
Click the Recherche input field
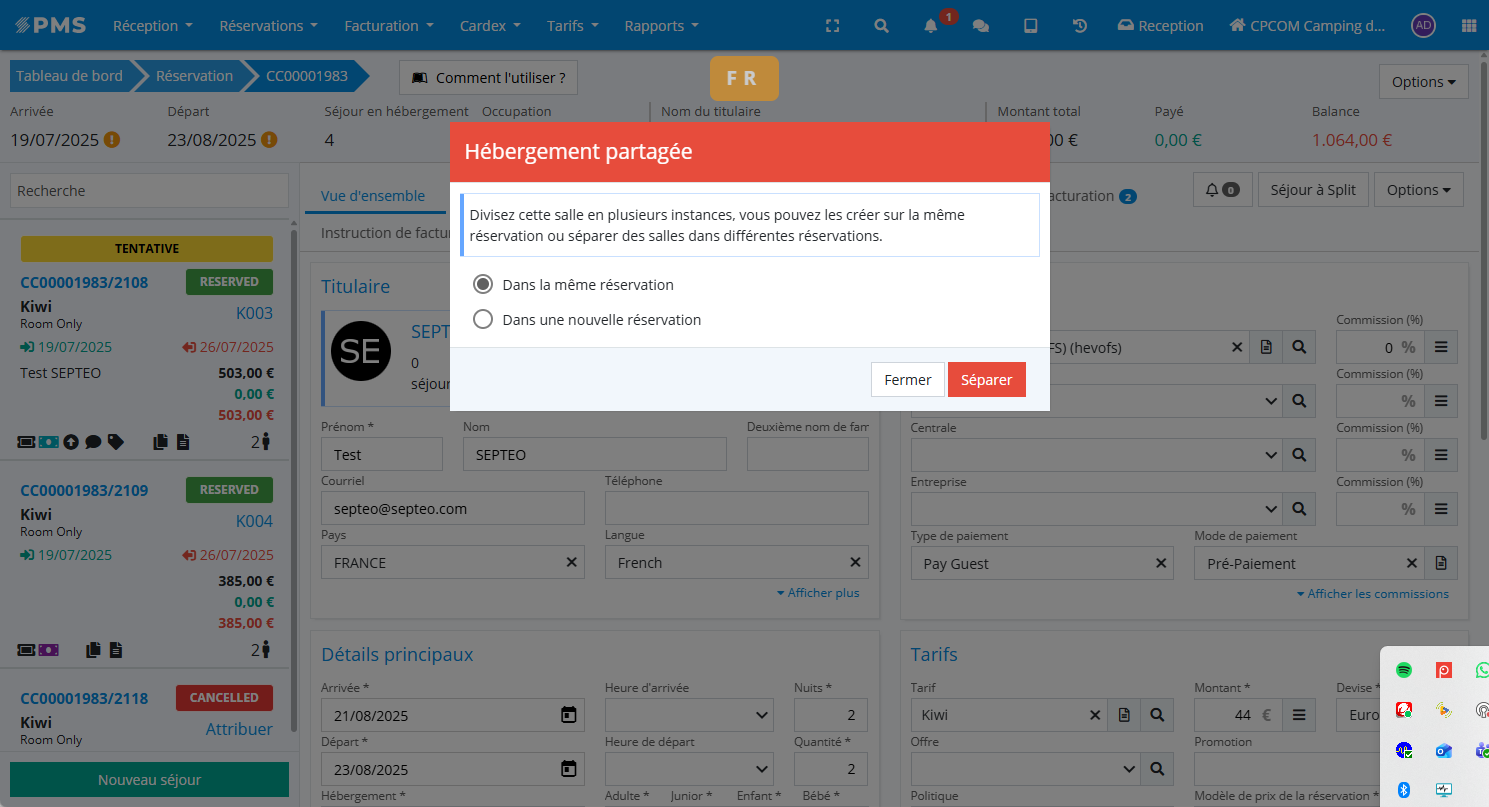(x=149, y=191)
